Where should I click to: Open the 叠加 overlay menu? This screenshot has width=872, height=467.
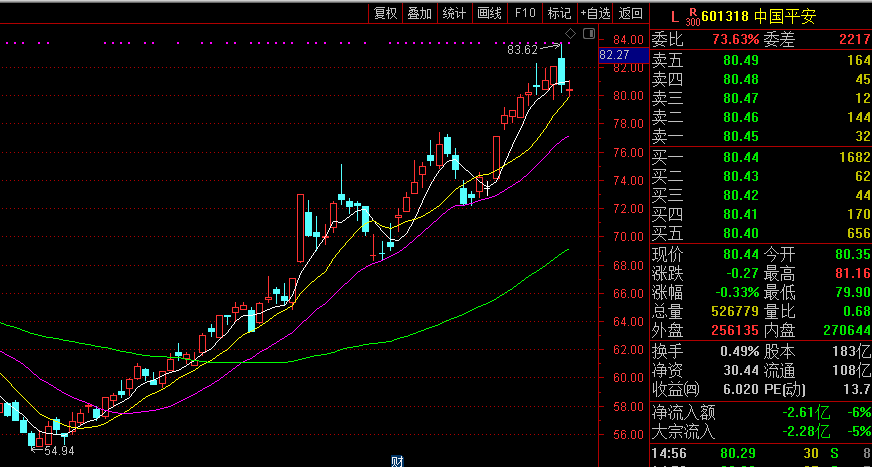[x=420, y=13]
